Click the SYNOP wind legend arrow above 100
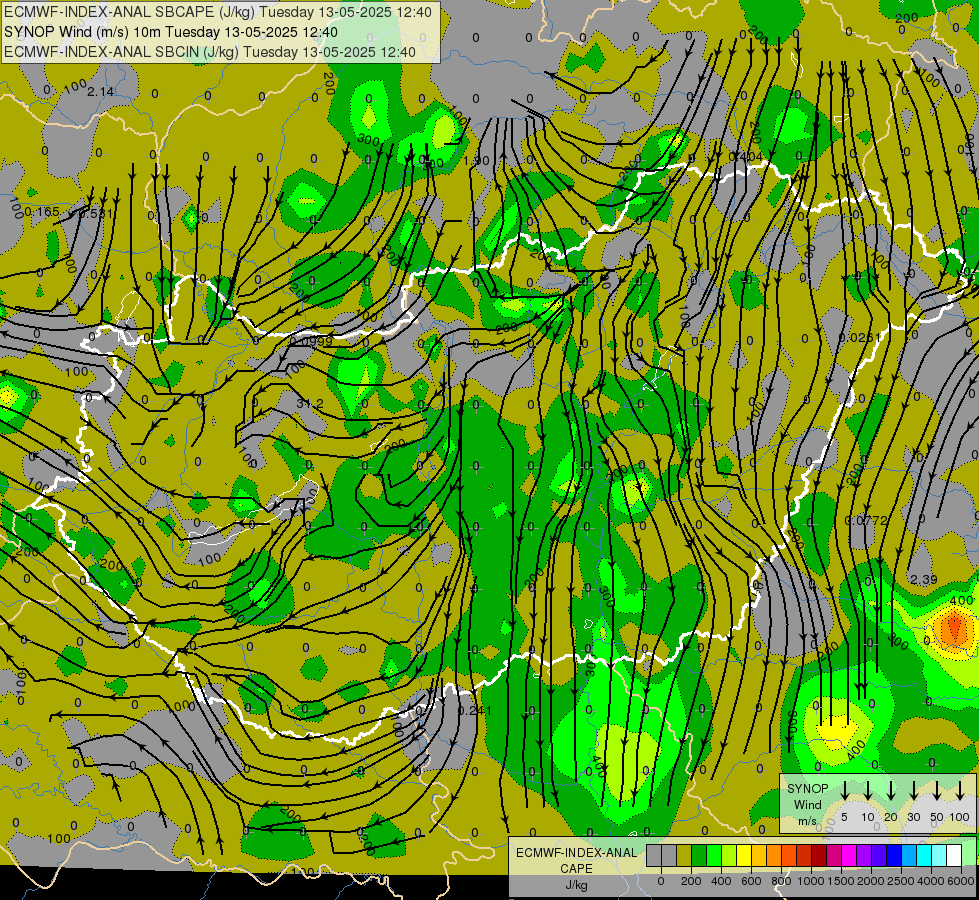This screenshot has width=979, height=900. click(960, 791)
